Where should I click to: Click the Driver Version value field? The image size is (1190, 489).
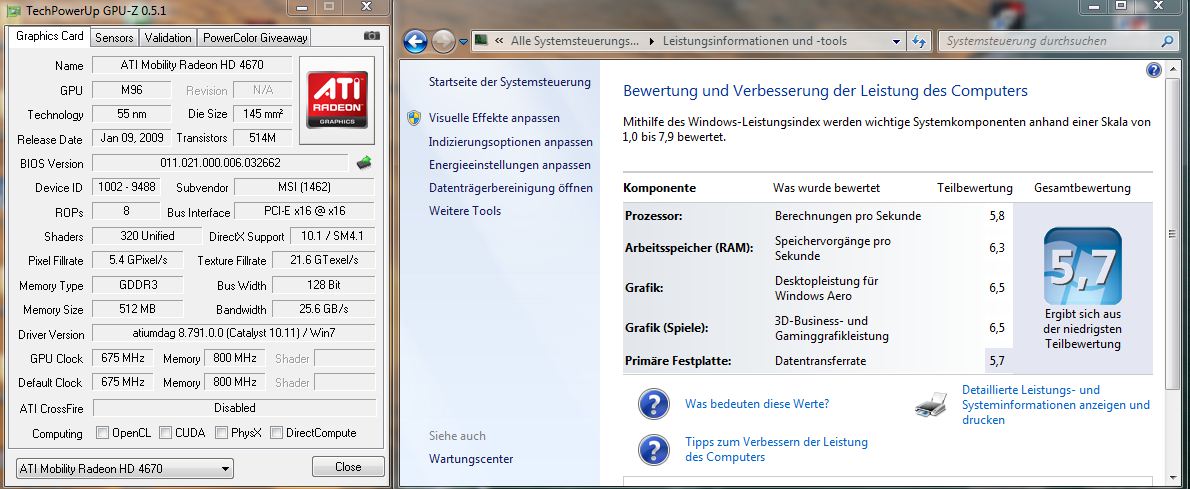tap(233, 333)
